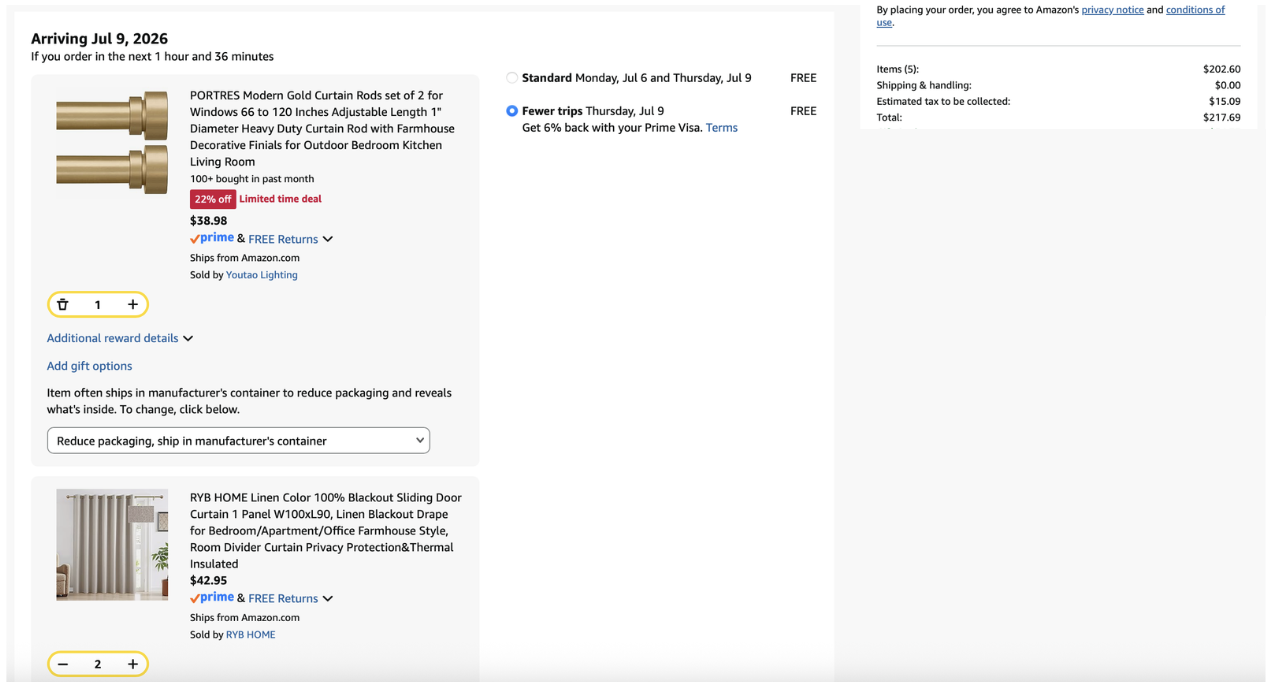1276x682 pixels.
Task: Click the Estimated tax $15.09 amount
Action: coord(1224,101)
